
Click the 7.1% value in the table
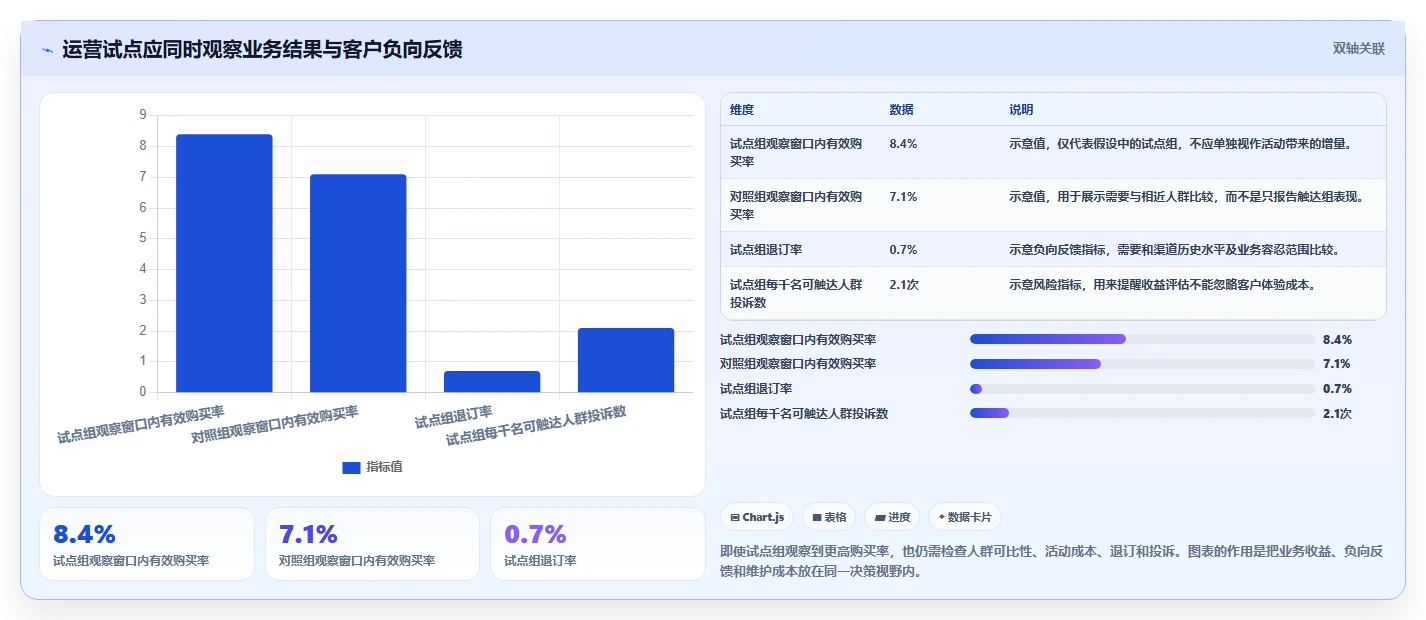[x=903, y=197]
